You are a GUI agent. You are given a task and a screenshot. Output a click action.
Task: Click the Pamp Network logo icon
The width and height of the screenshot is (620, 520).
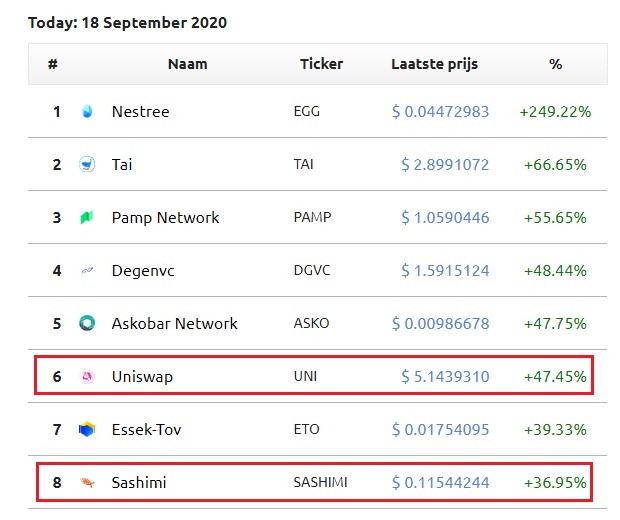87,218
